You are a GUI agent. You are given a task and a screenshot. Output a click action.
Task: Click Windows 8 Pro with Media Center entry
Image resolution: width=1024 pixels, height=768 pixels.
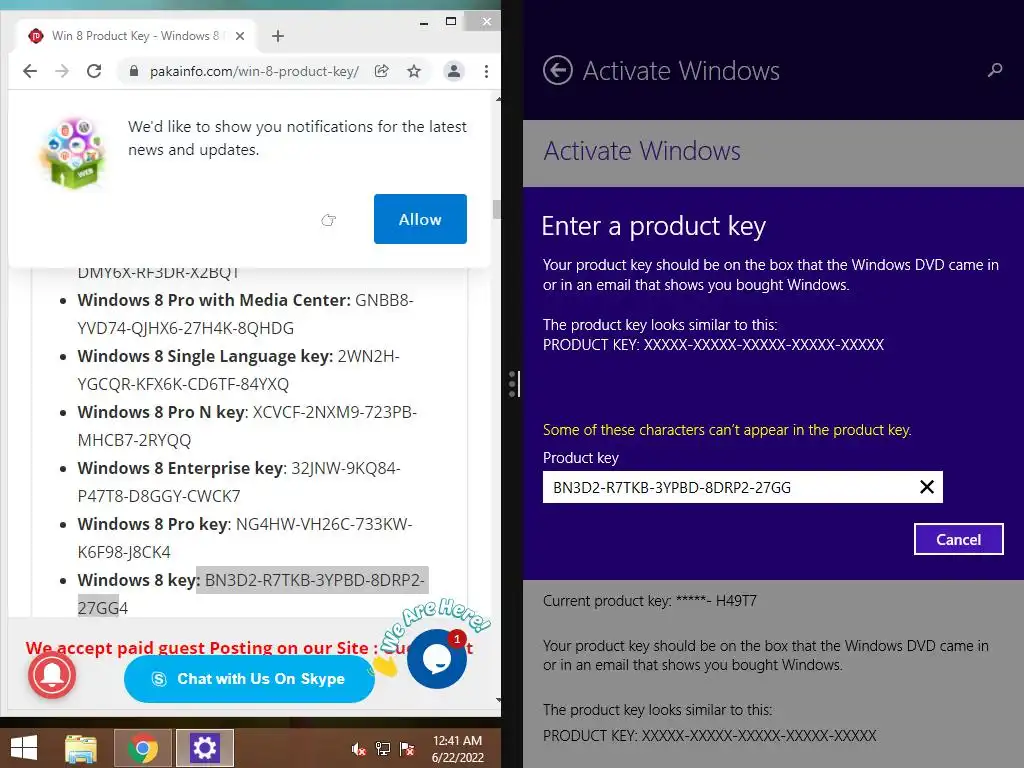tap(246, 313)
